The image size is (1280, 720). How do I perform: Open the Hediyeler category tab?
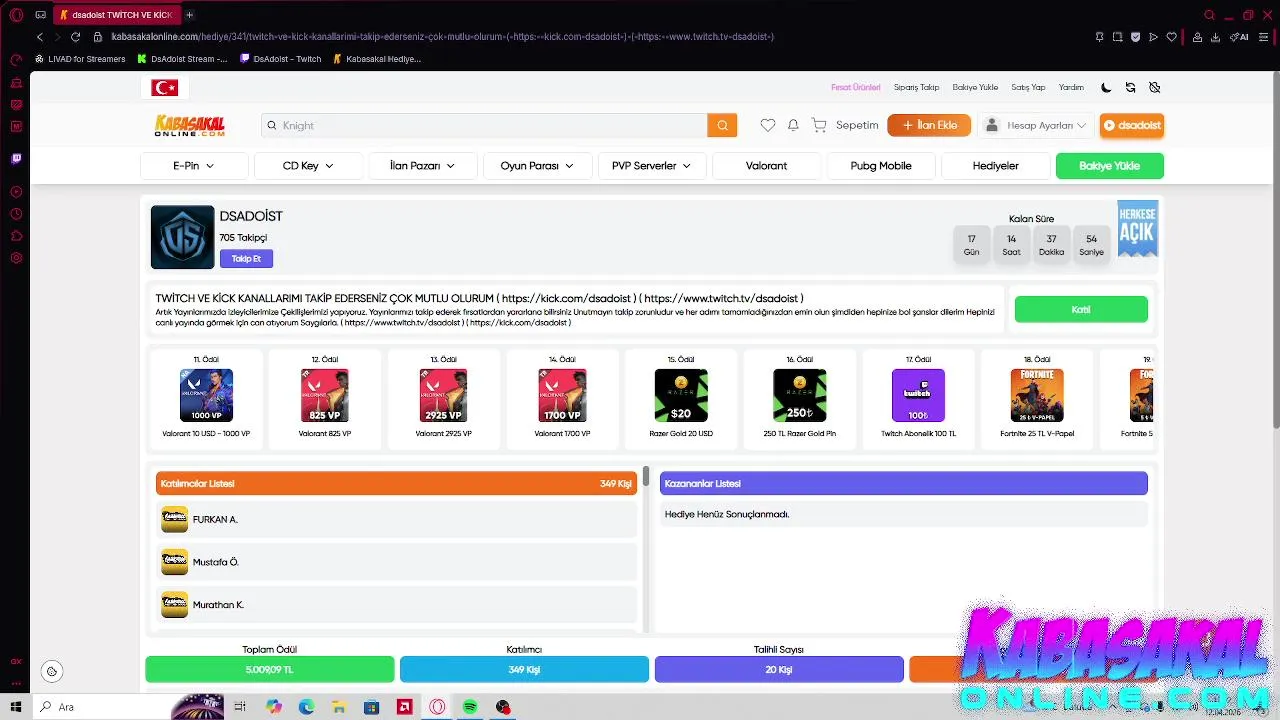point(995,166)
